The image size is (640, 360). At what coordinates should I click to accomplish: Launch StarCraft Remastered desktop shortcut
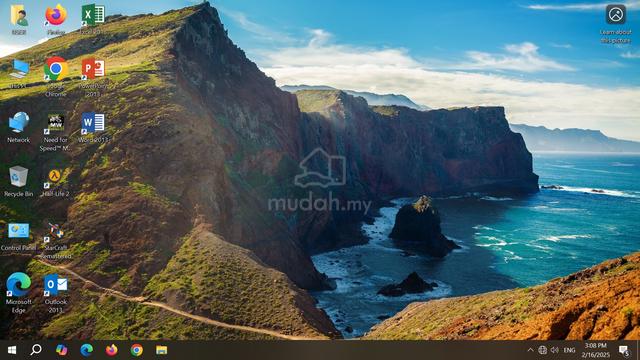point(56,240)
